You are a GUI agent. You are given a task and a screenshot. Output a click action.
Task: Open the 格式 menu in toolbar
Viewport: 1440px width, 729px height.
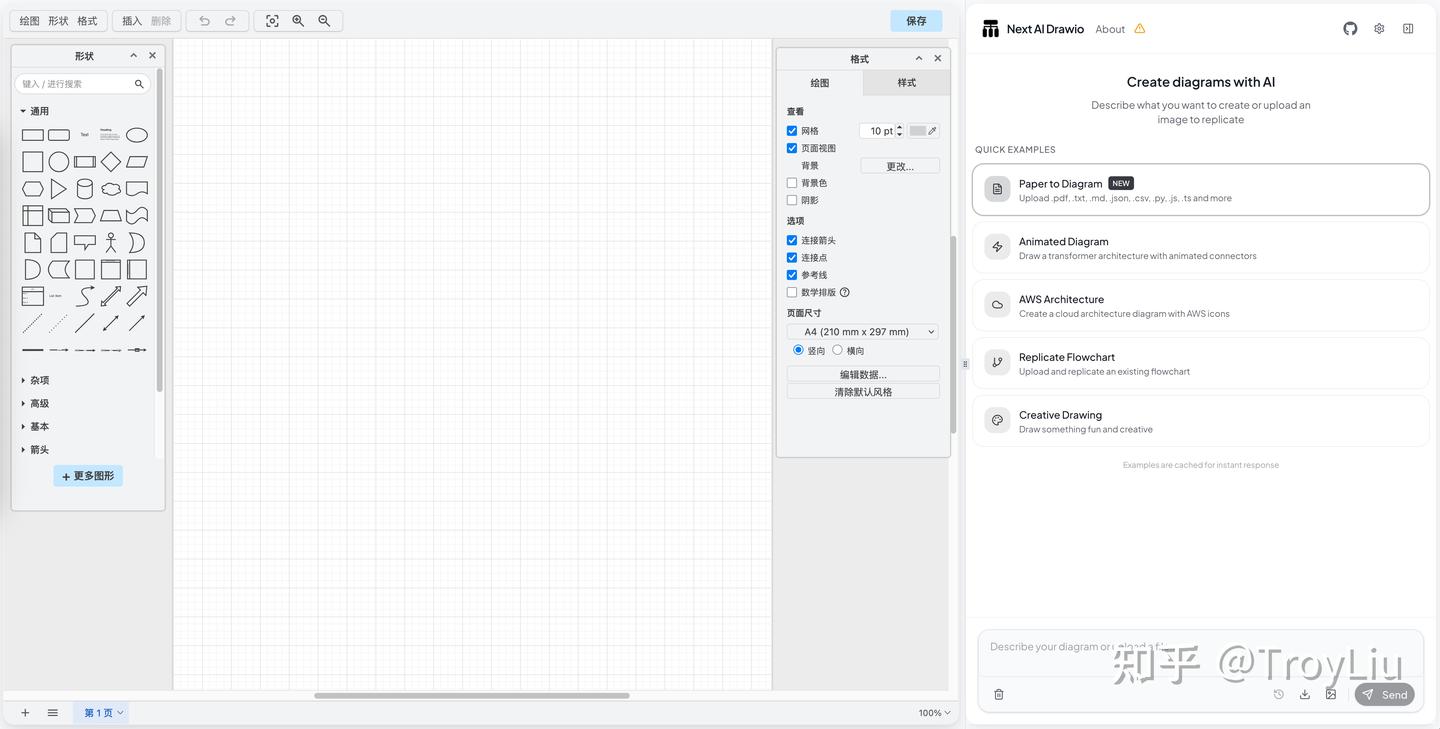pos(87,21)
